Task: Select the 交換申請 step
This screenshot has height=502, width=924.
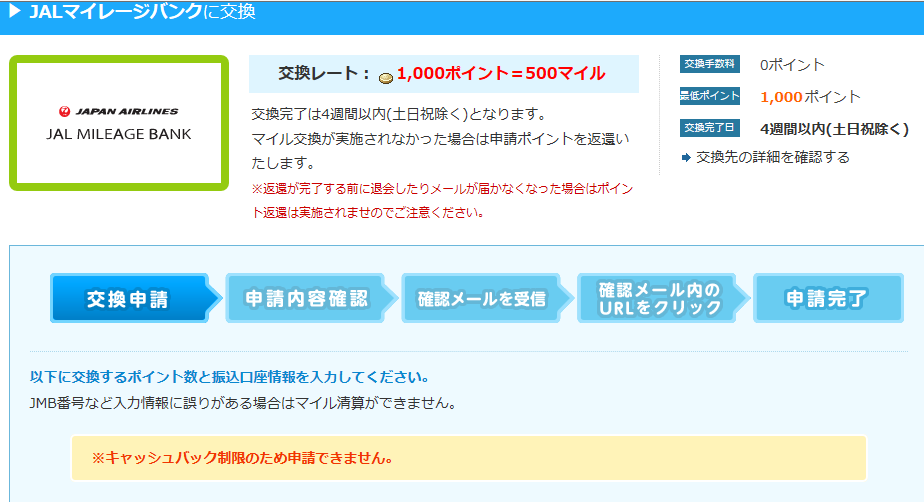Action: [136, 298]
